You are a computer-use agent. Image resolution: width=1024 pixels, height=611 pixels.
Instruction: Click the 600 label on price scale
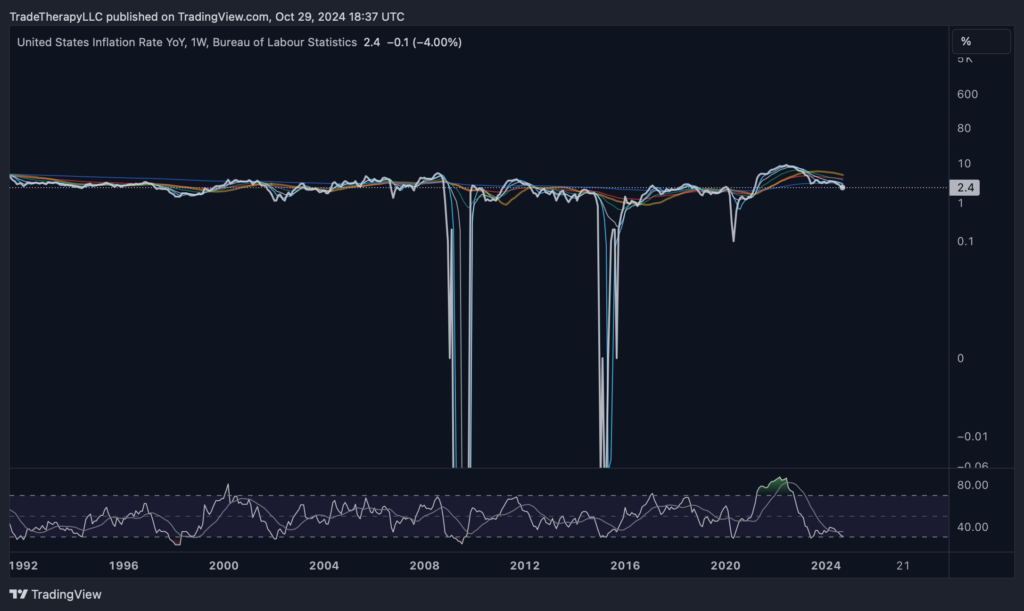pos(967,94)
